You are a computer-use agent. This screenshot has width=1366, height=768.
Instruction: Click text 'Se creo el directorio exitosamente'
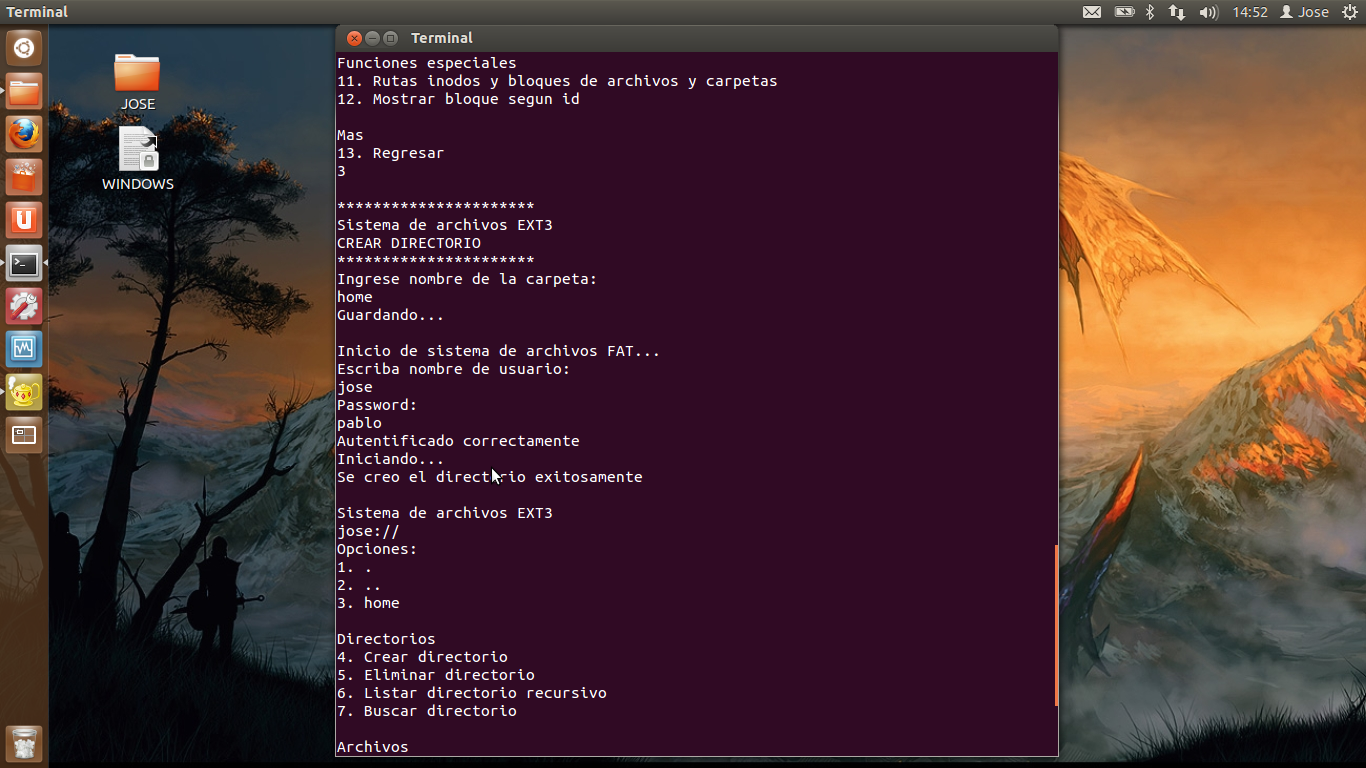(x=490, y=477)
